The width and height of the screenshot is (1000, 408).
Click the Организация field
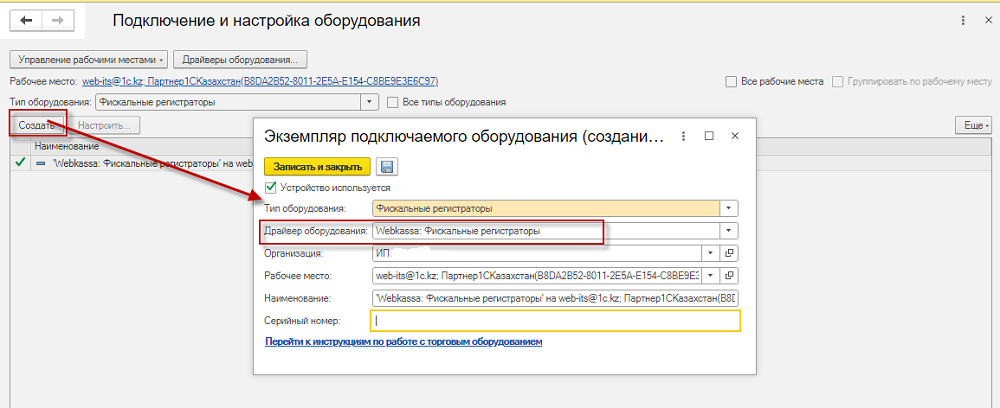pos(537,254)
